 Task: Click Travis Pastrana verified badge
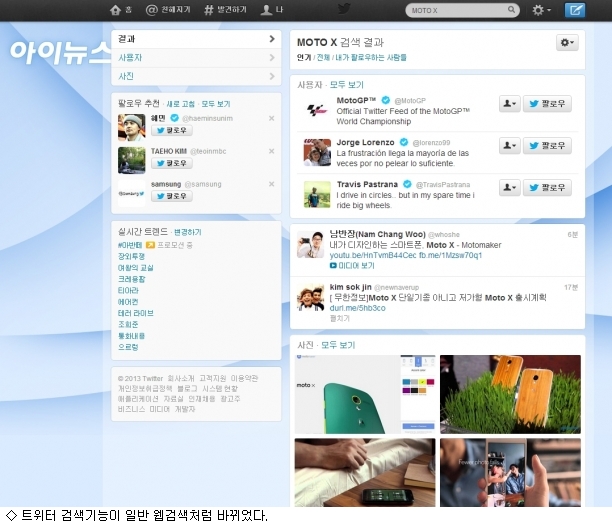(407, 184)
